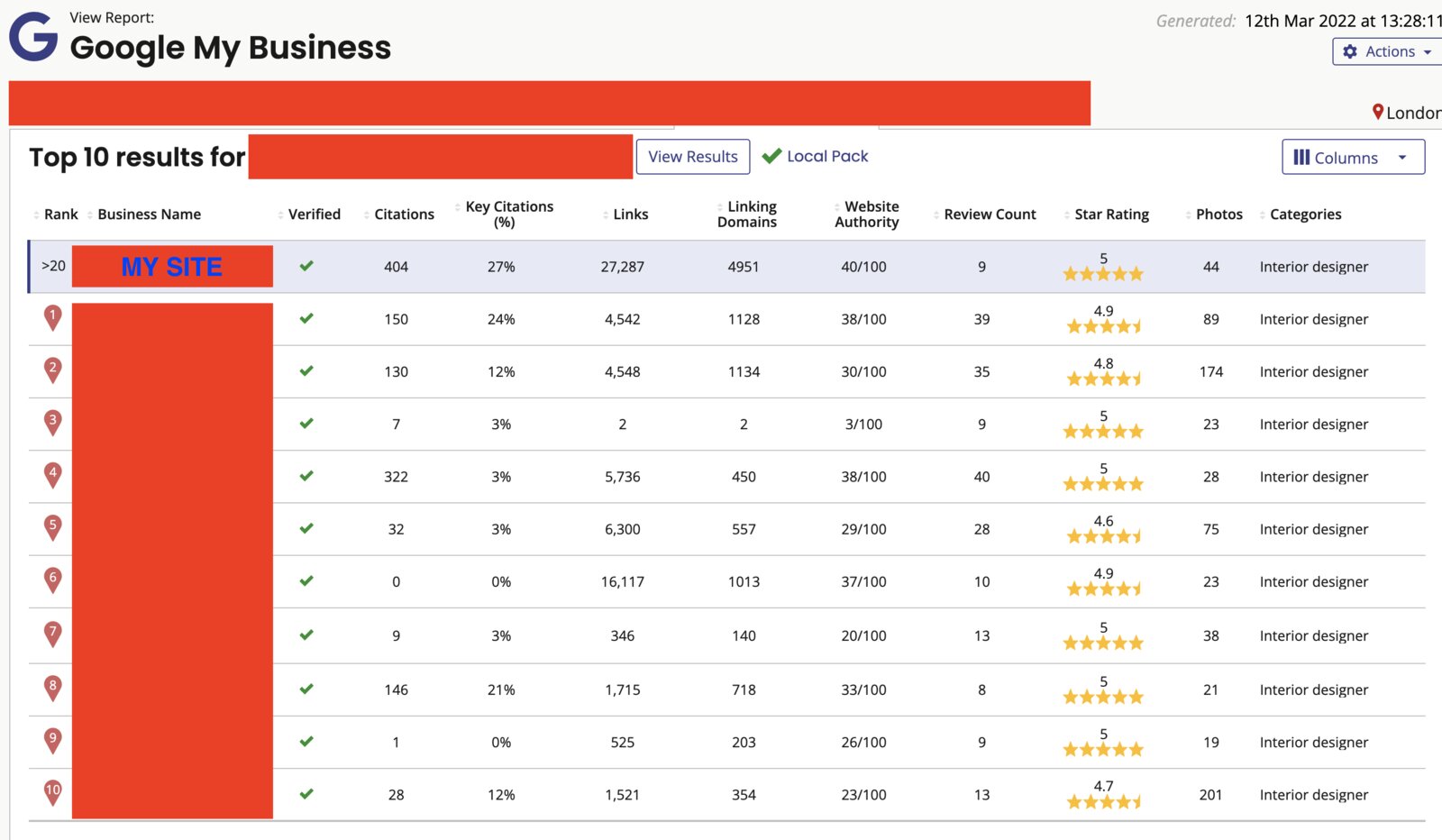Click the generated date 12th Mar 2022
1442x840 pixels.
1305,21
